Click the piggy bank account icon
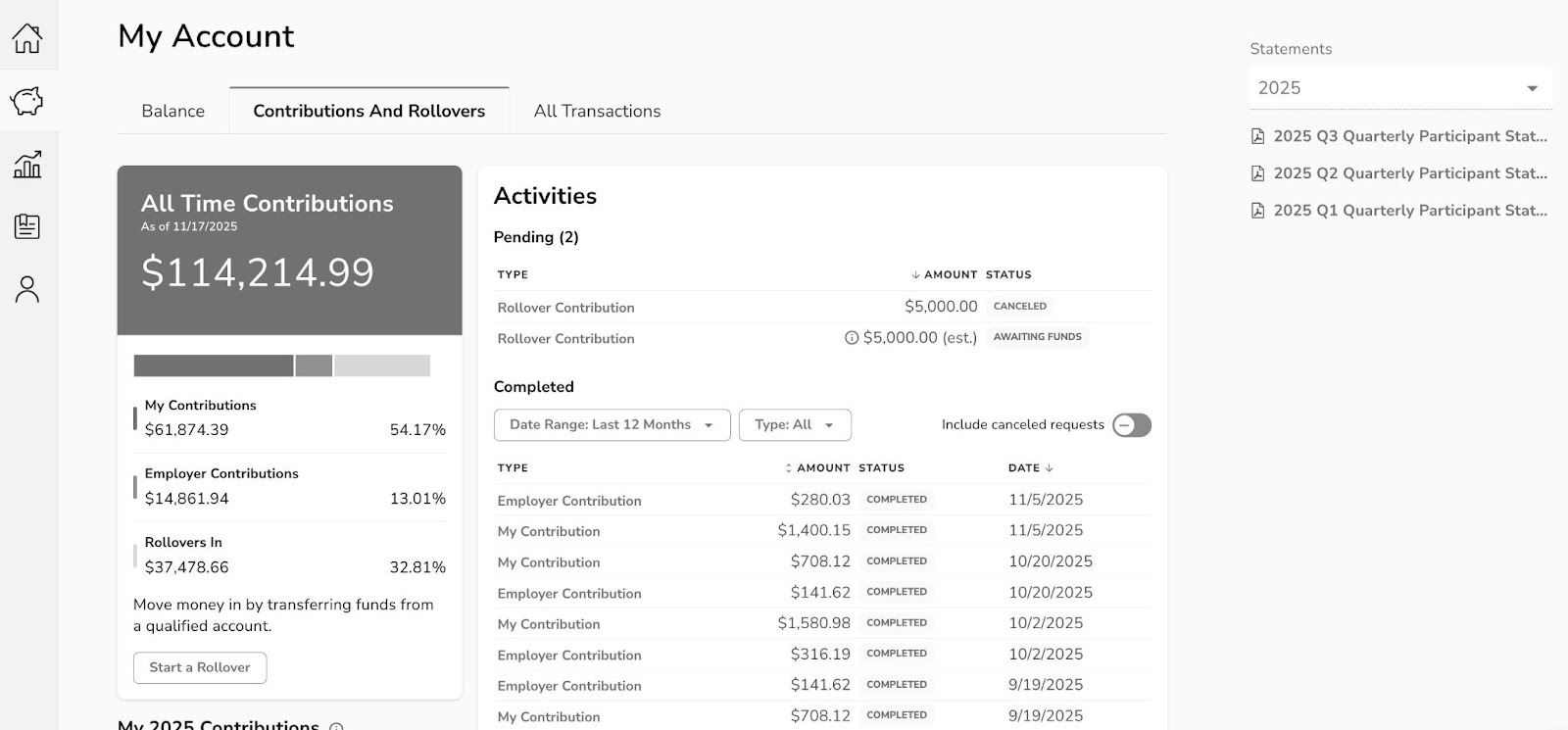 pyautogui.click(x=27, y=101)
